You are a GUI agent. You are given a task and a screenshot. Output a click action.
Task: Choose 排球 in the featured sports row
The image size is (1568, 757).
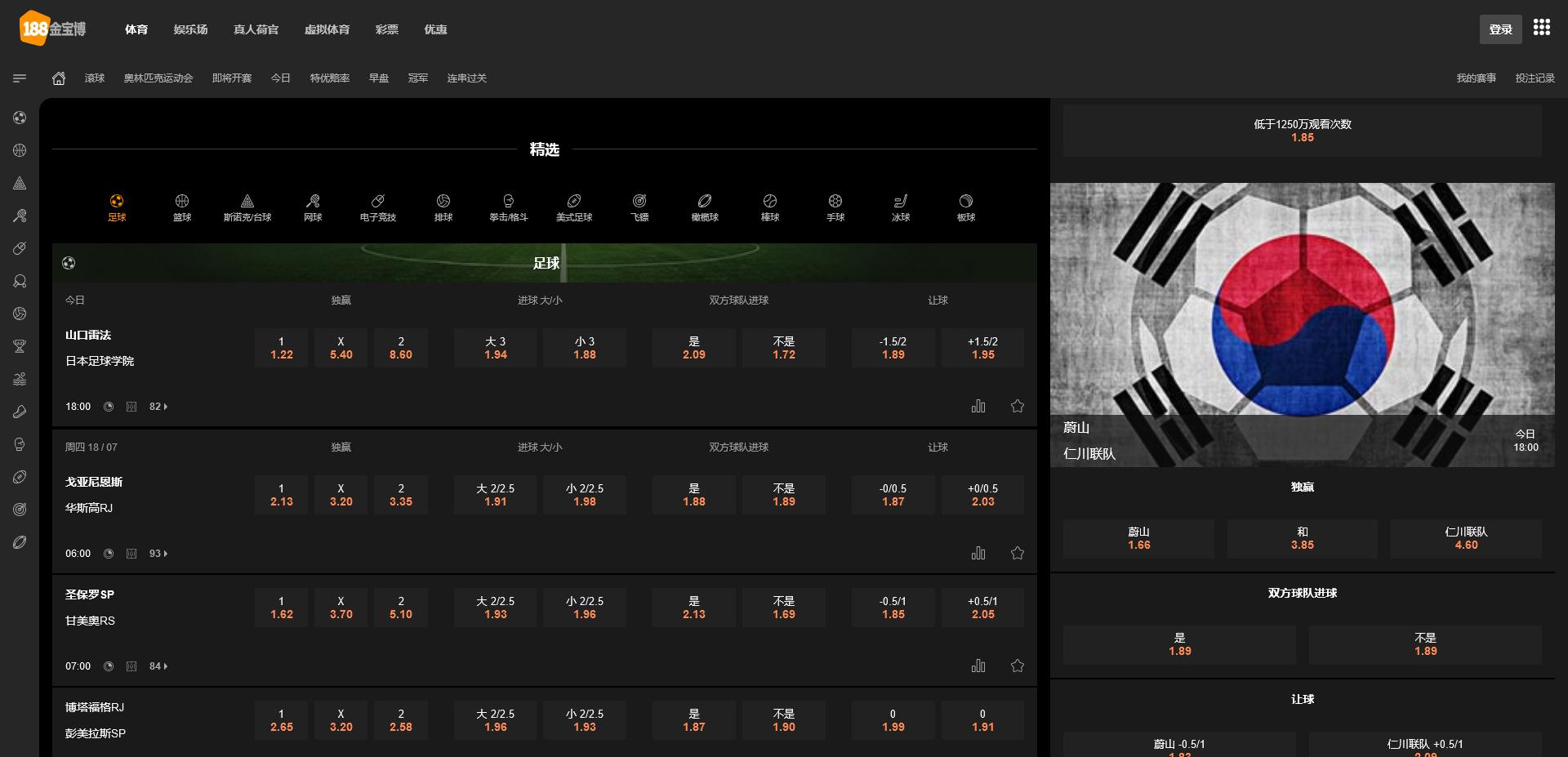(x=443, y=208)
